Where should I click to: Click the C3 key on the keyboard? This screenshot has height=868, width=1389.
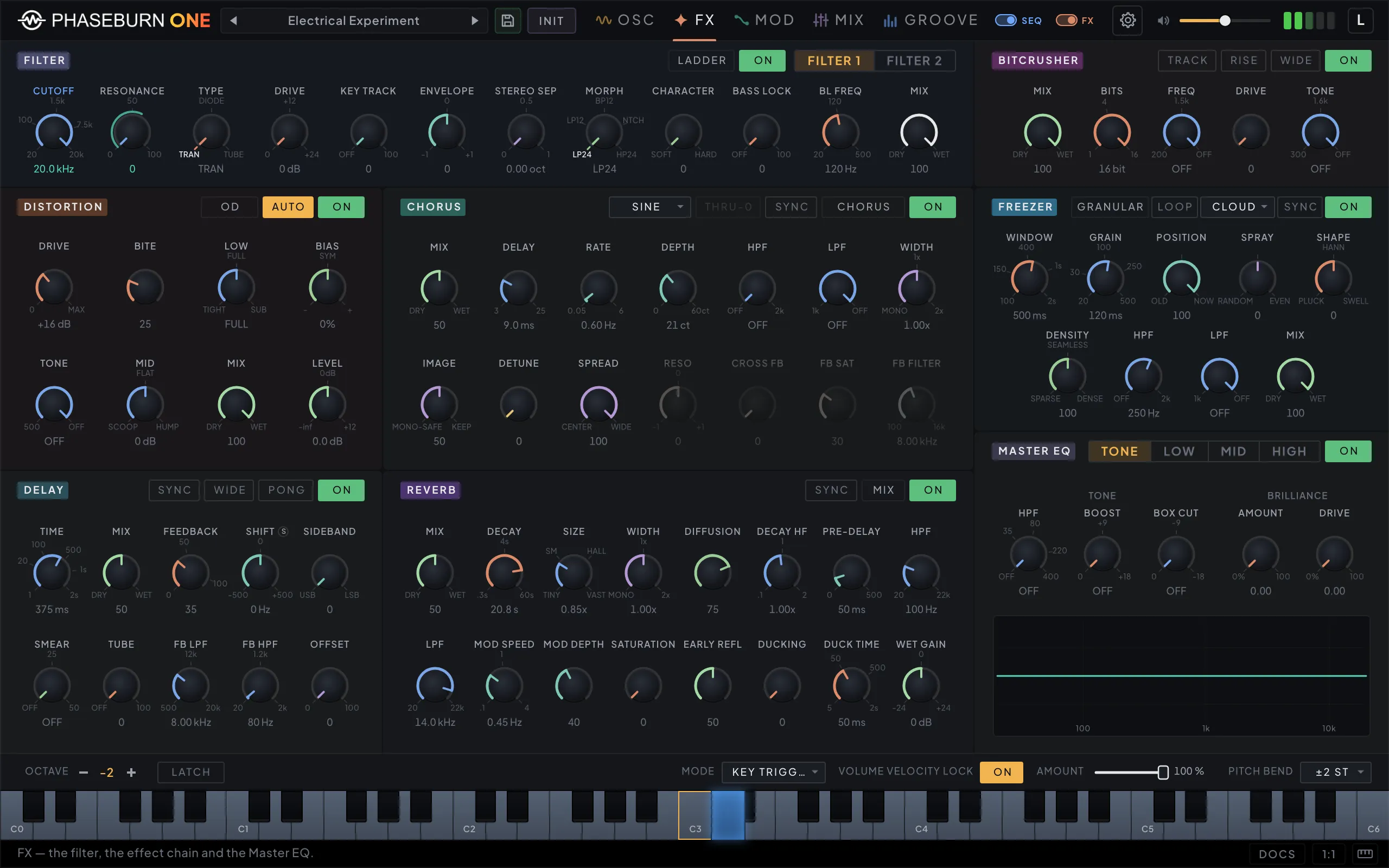click(694, 815)
